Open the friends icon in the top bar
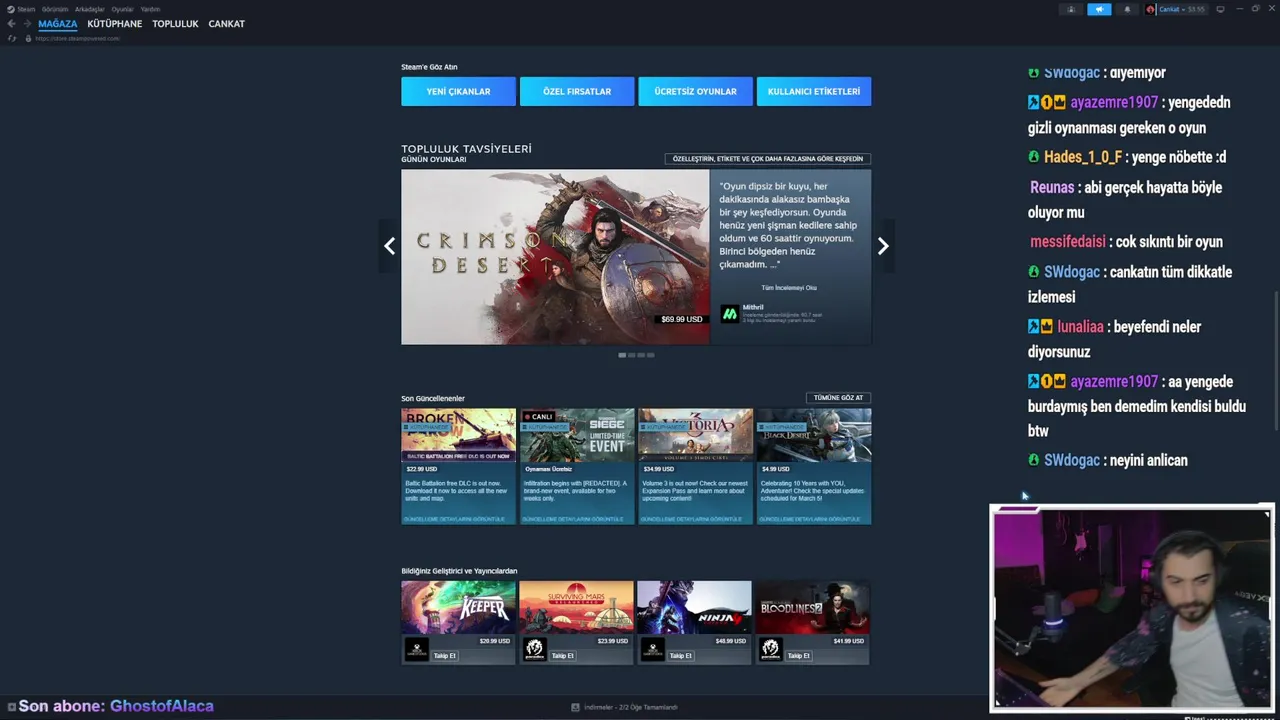This screenshot has width=1280, height=720. pos(1071,9)
